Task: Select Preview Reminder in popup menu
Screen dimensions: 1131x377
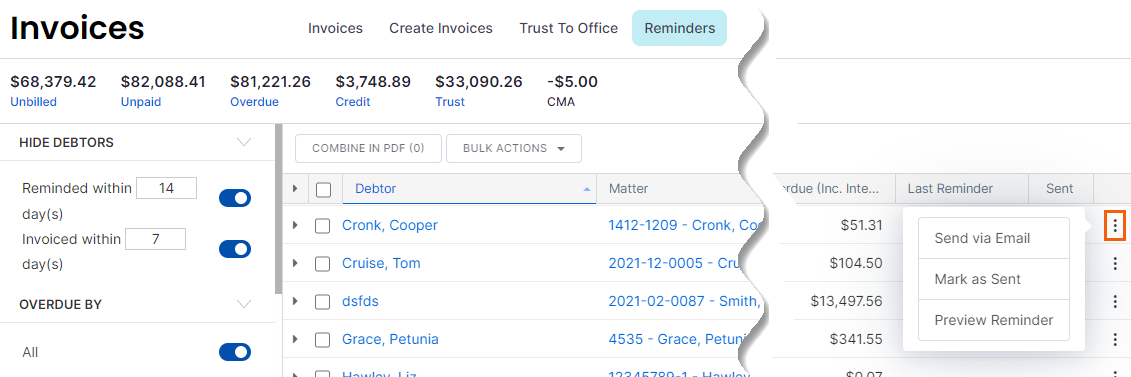Action: point(993,320)
